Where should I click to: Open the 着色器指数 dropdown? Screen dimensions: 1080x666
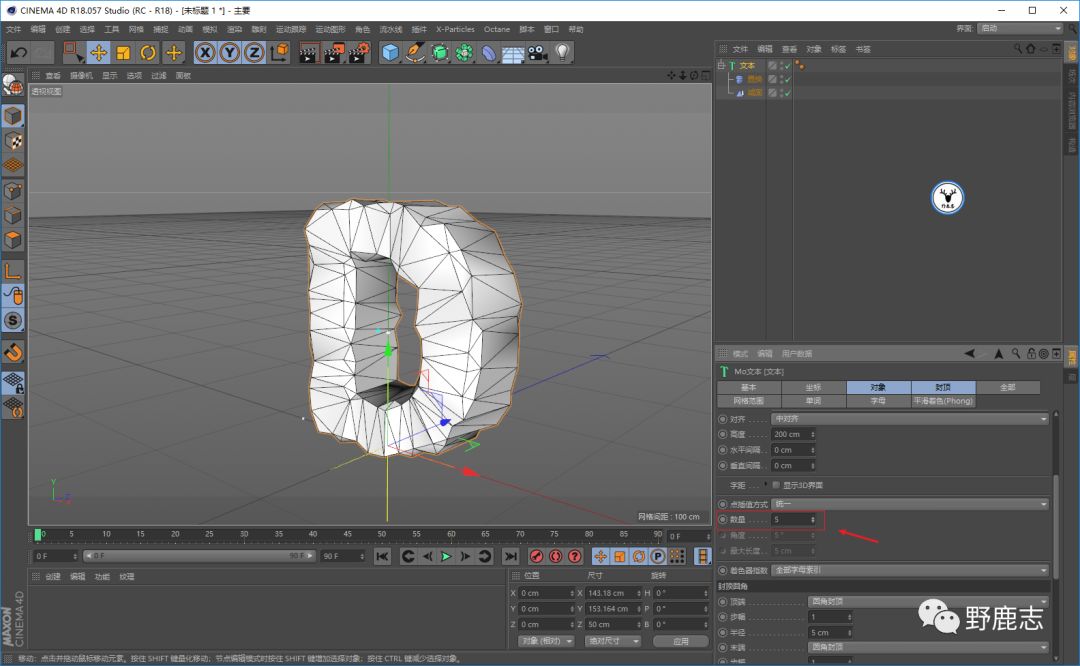point(910,570)
